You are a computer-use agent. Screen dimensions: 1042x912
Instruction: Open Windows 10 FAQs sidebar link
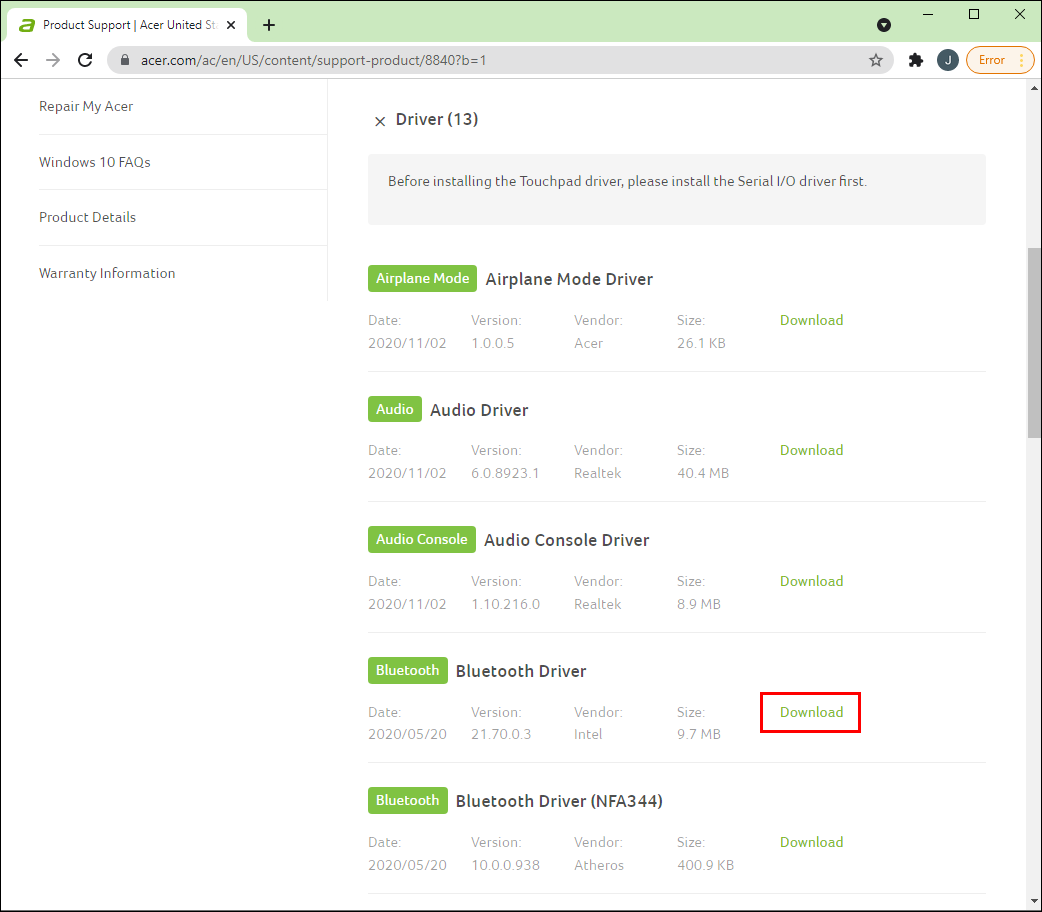pyautogui.click(x=94, y=162)
